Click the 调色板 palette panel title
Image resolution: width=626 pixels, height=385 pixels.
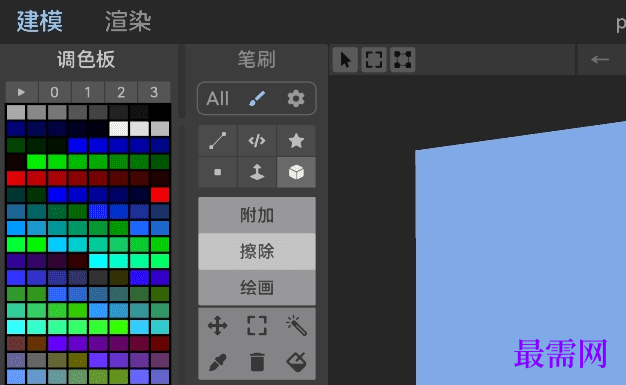point(86,60)
